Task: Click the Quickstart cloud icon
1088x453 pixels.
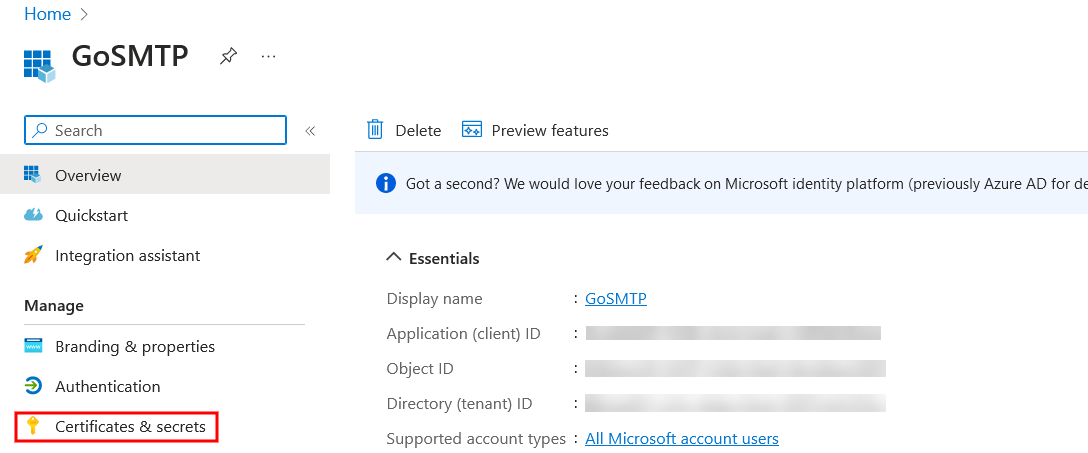Action: tap(33, 215)
